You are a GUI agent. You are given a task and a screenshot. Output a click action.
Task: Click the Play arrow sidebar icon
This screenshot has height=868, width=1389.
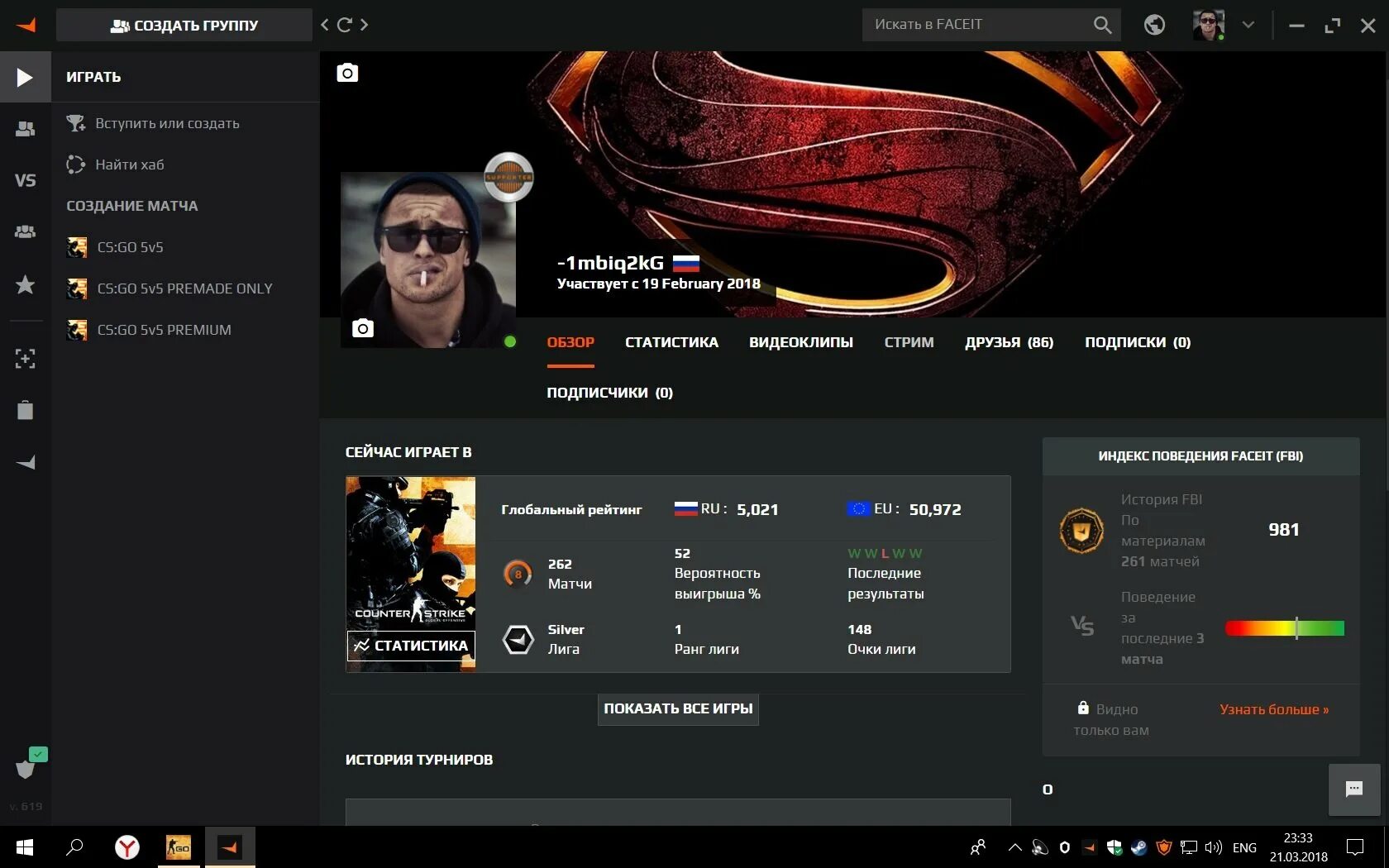click(25, 77)
